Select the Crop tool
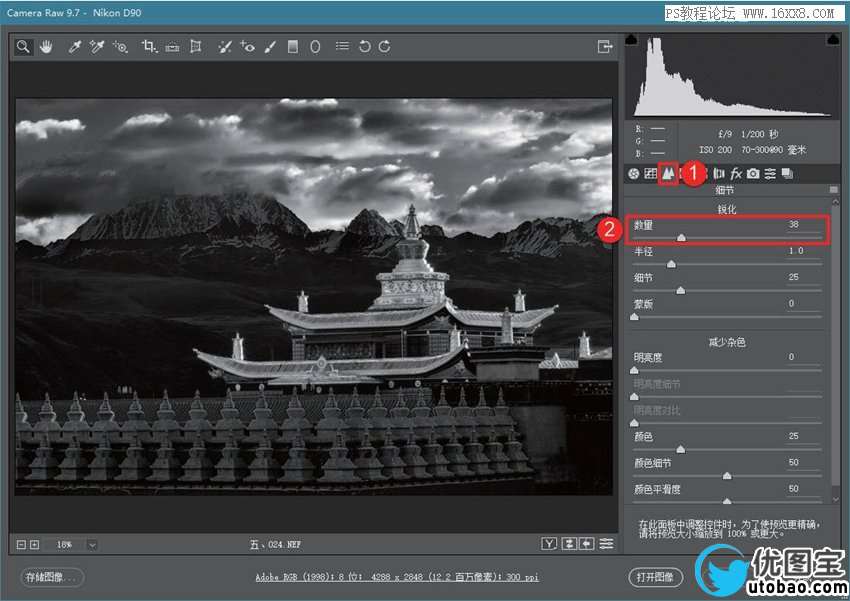 [x=149, y=47]
